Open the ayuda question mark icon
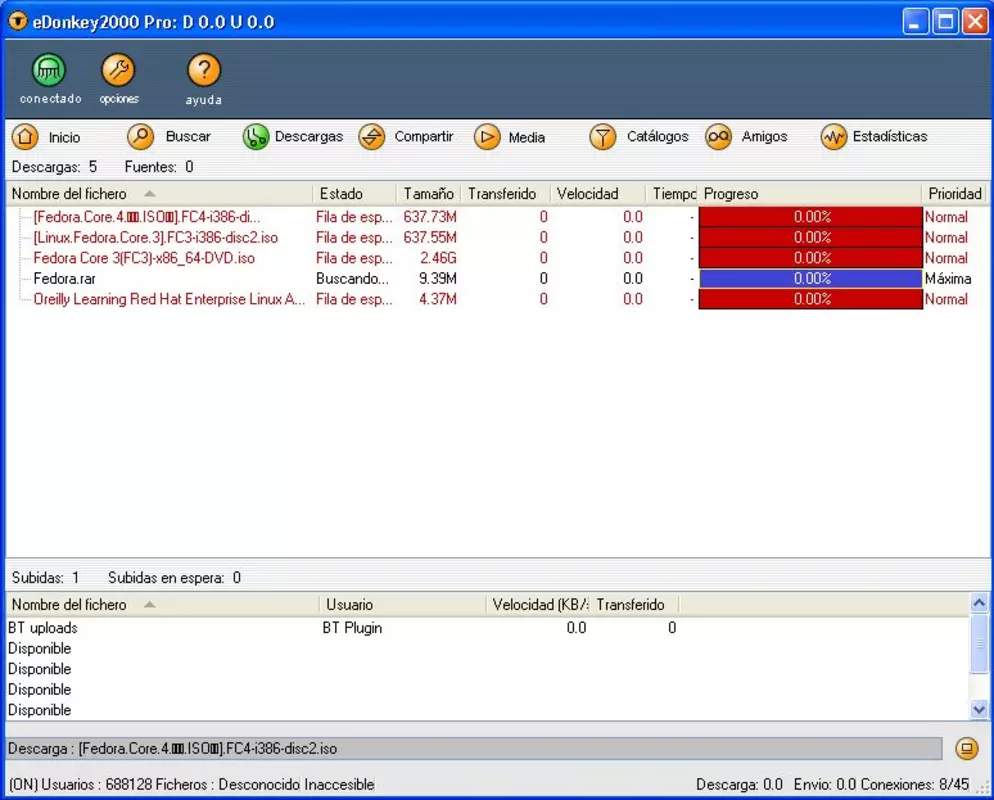Screen dimensions: 994x800 click(203, 70)
